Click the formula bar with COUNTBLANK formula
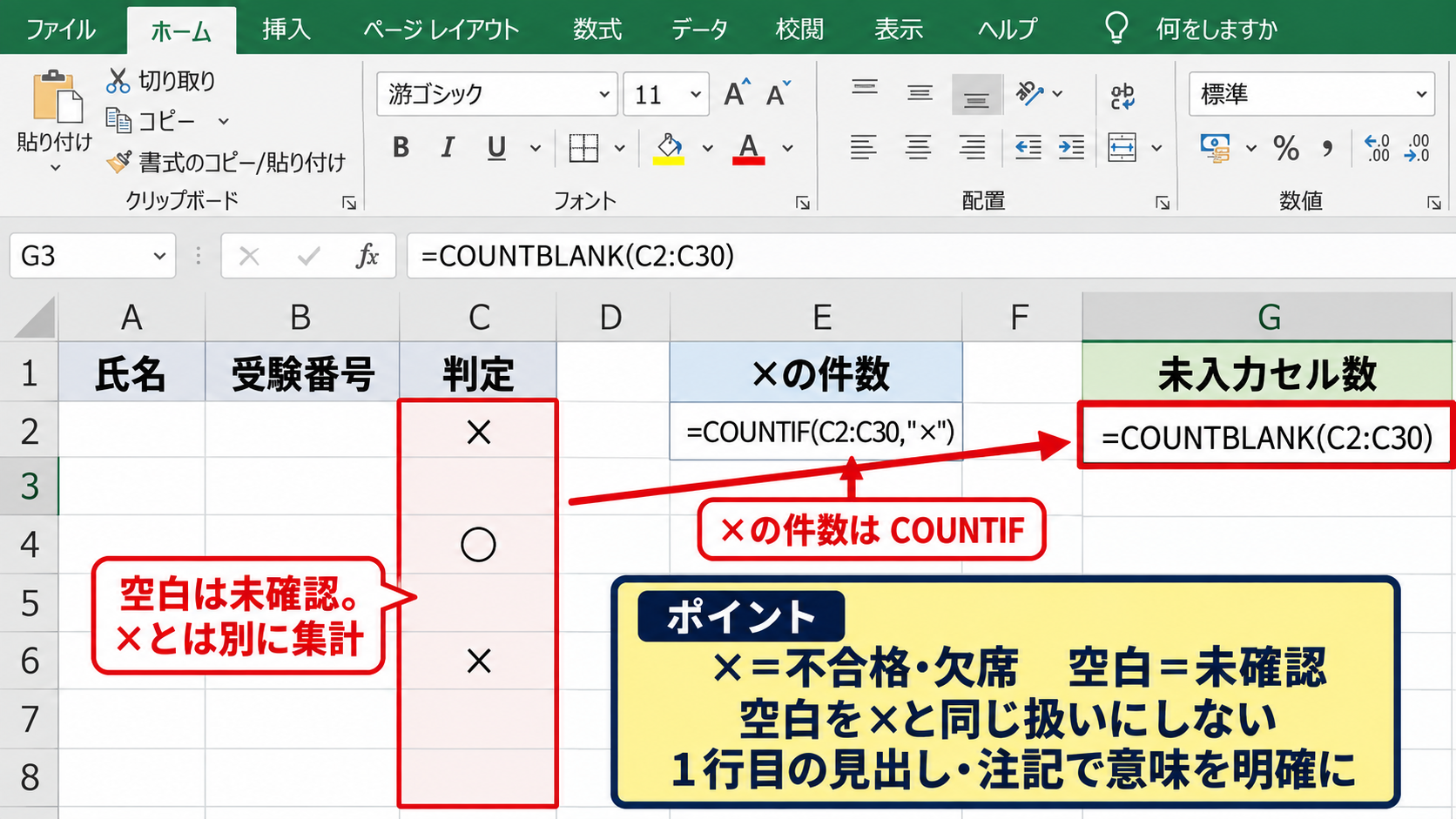Screen dimensions: 1456x819 click(930, 256)
